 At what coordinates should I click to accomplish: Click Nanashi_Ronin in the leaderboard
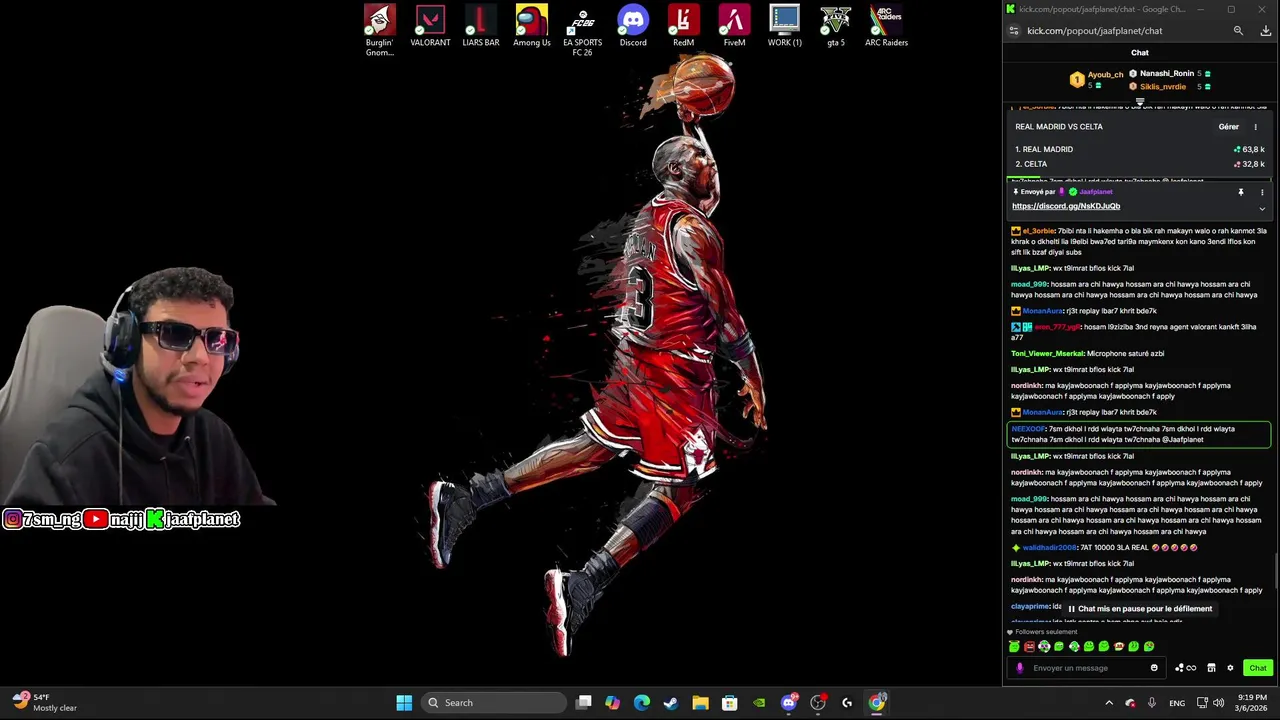pos(1167,74)
